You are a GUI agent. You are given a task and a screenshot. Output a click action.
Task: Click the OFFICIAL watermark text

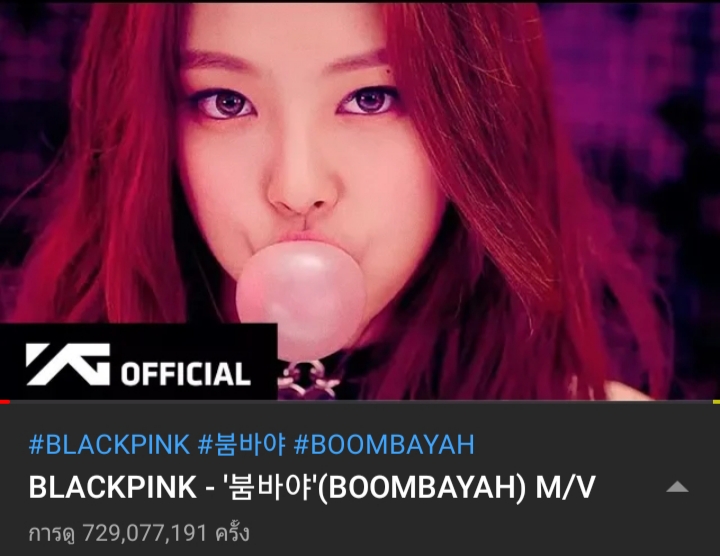click(x=186, y=374)
